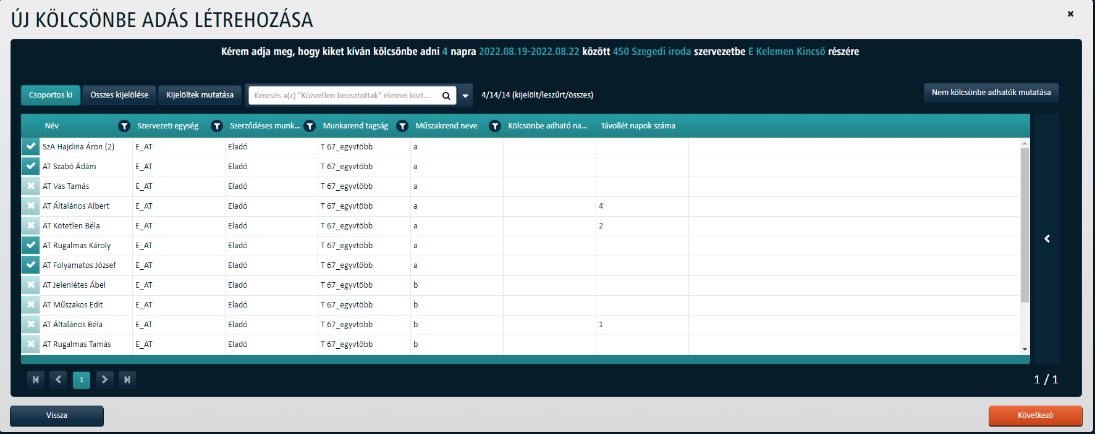Filter the Munkarend tagság column
The width and height of the screenshot is (1095, 434).
[402, 126]
